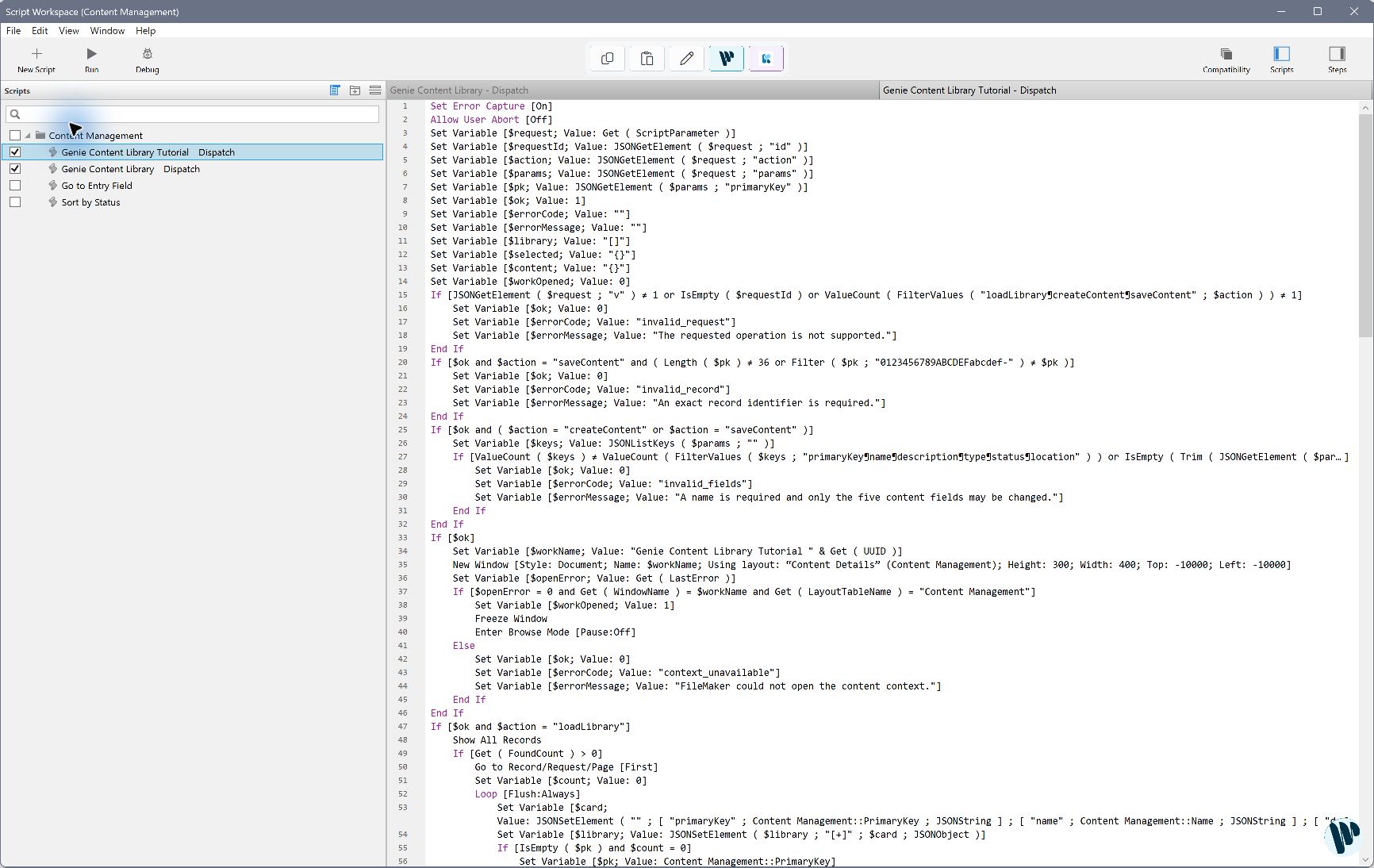Image resolution: width=1374 pixels, height=868 pixels.
Task: Click script icon beside Genie Content Library Tutorial
Action: tap(53, 152)
